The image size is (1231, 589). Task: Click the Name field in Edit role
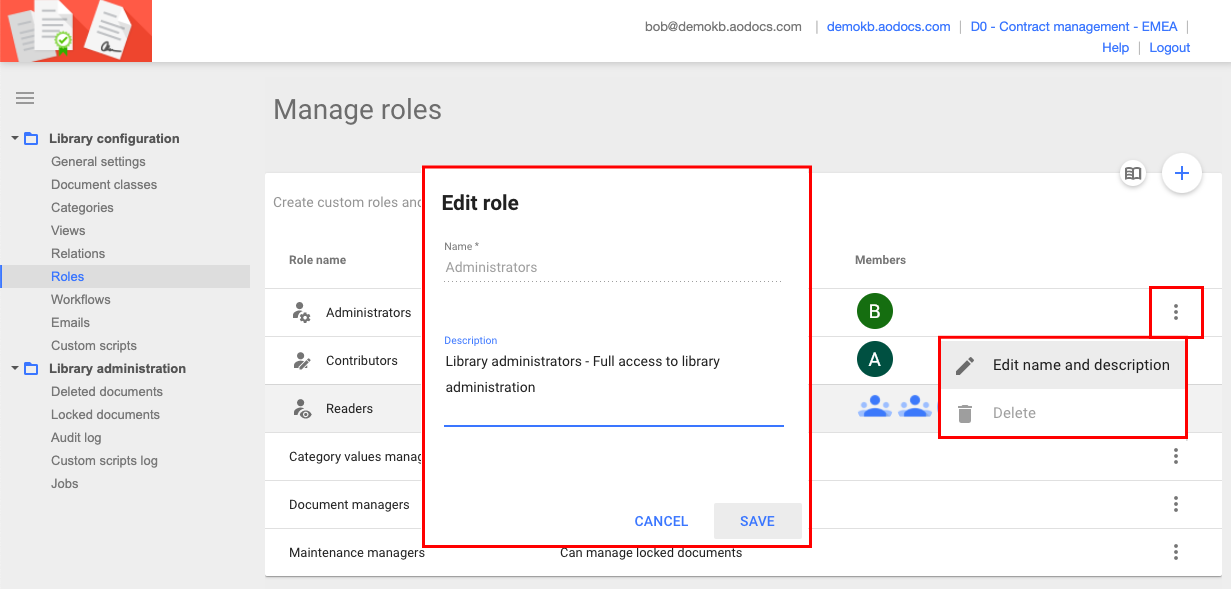click(x=613, y=268)
